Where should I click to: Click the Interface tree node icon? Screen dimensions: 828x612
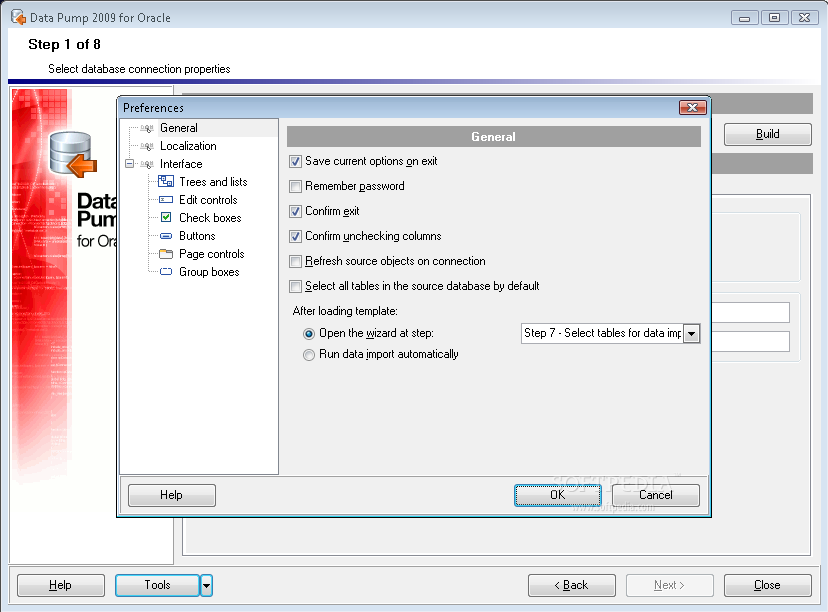tap(147, 164)
